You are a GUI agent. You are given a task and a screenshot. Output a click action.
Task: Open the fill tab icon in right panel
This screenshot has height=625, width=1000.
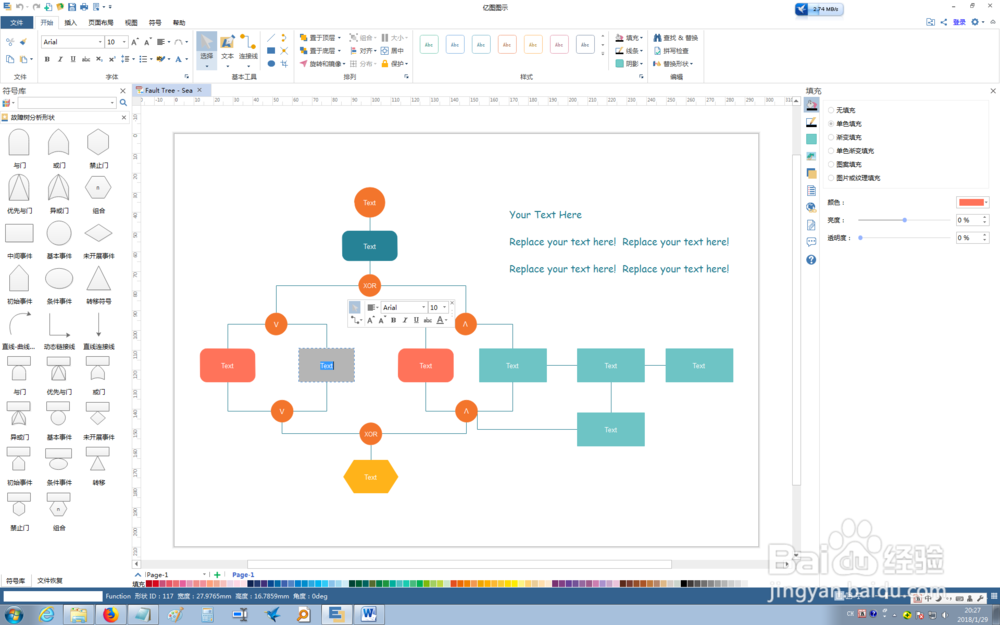pyautogui.click(x=811, y=105)
